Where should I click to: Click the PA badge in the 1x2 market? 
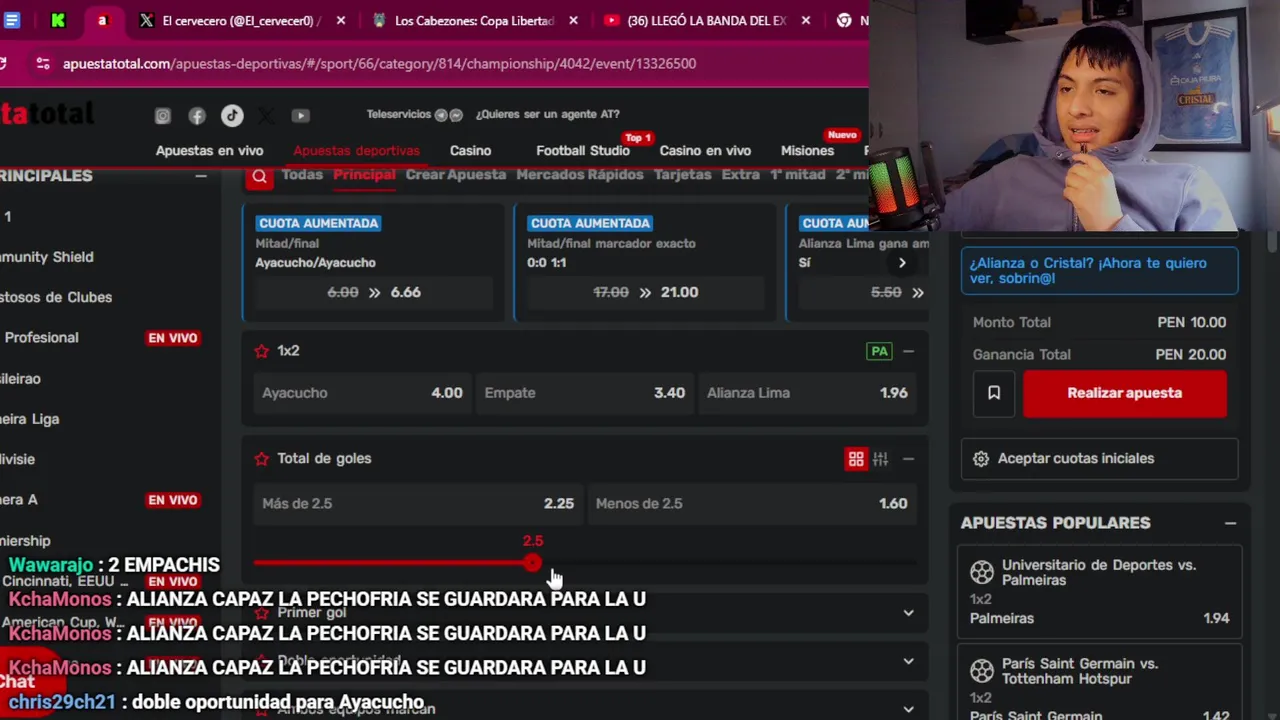(x=879, y=351)
